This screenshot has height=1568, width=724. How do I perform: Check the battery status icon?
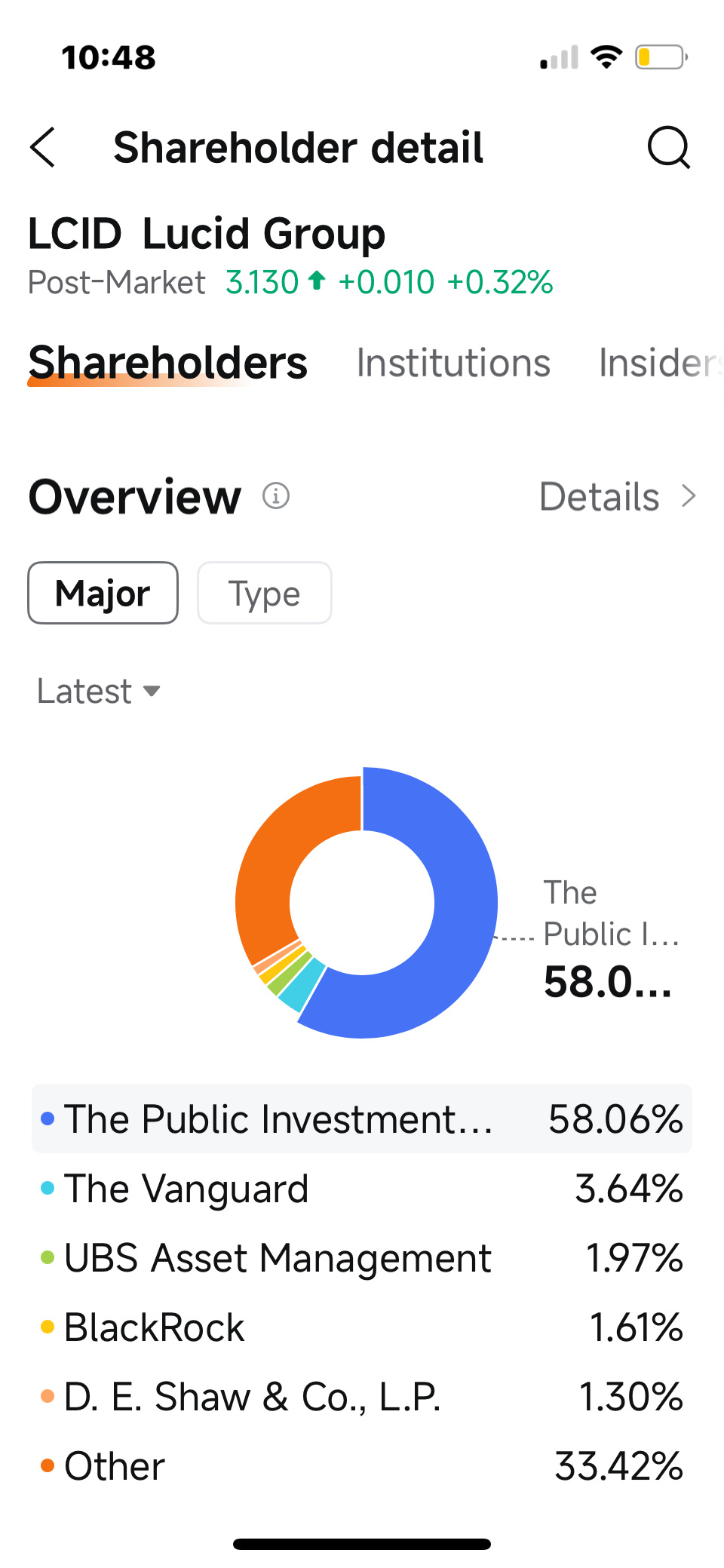click(x=661, y=57)
